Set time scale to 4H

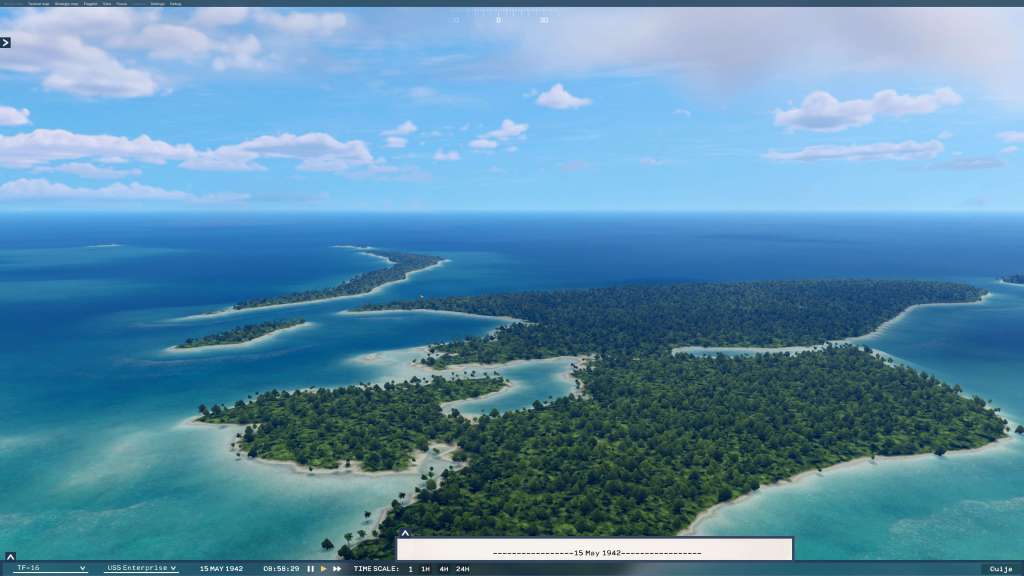443,568
